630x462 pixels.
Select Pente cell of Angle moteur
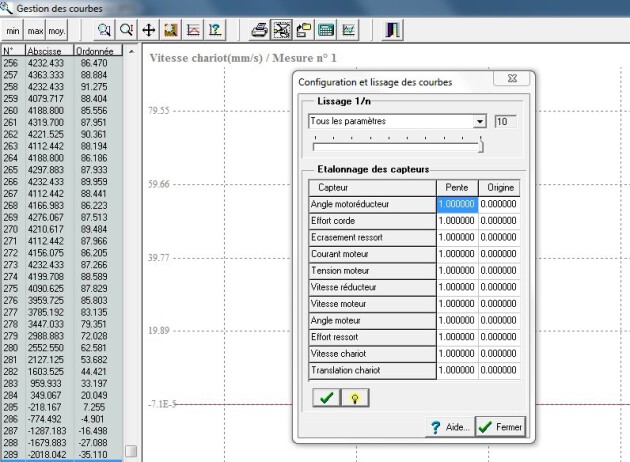(457, 320)
